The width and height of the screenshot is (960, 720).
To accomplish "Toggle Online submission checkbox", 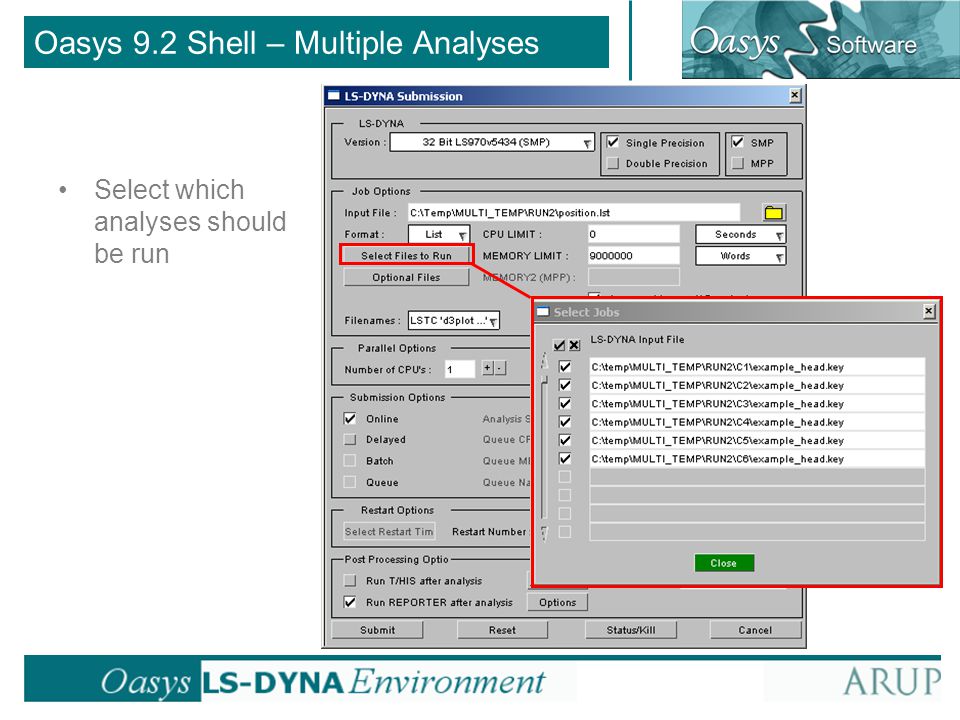I will click(350, 418).
